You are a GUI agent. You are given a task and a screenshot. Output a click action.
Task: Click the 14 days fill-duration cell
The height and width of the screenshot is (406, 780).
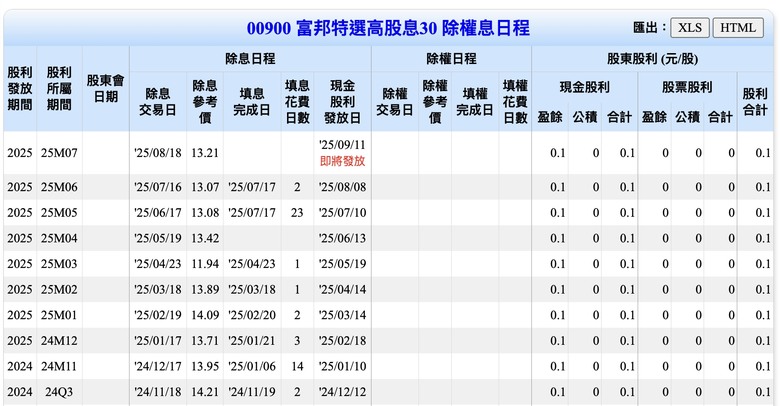pos(297,366)
